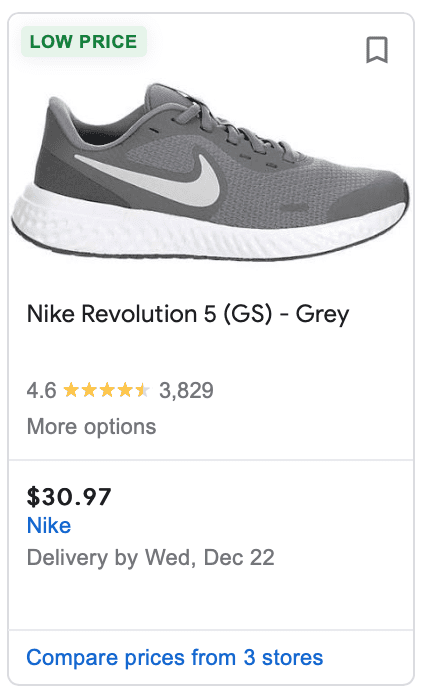Click the half-filled fifth rating star
This screenshot has width=426, height=694.
[x=143, y=390]
